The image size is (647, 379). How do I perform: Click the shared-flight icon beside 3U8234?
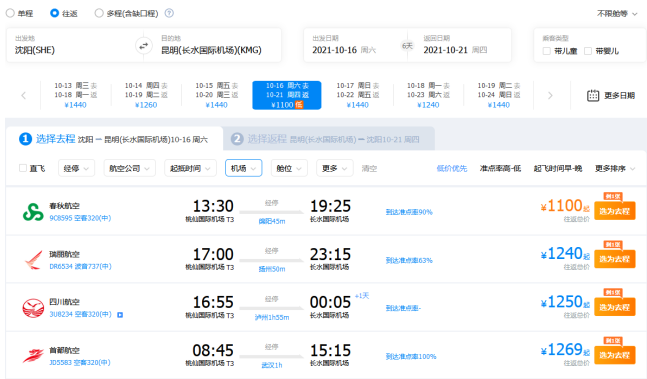[120, 315]
